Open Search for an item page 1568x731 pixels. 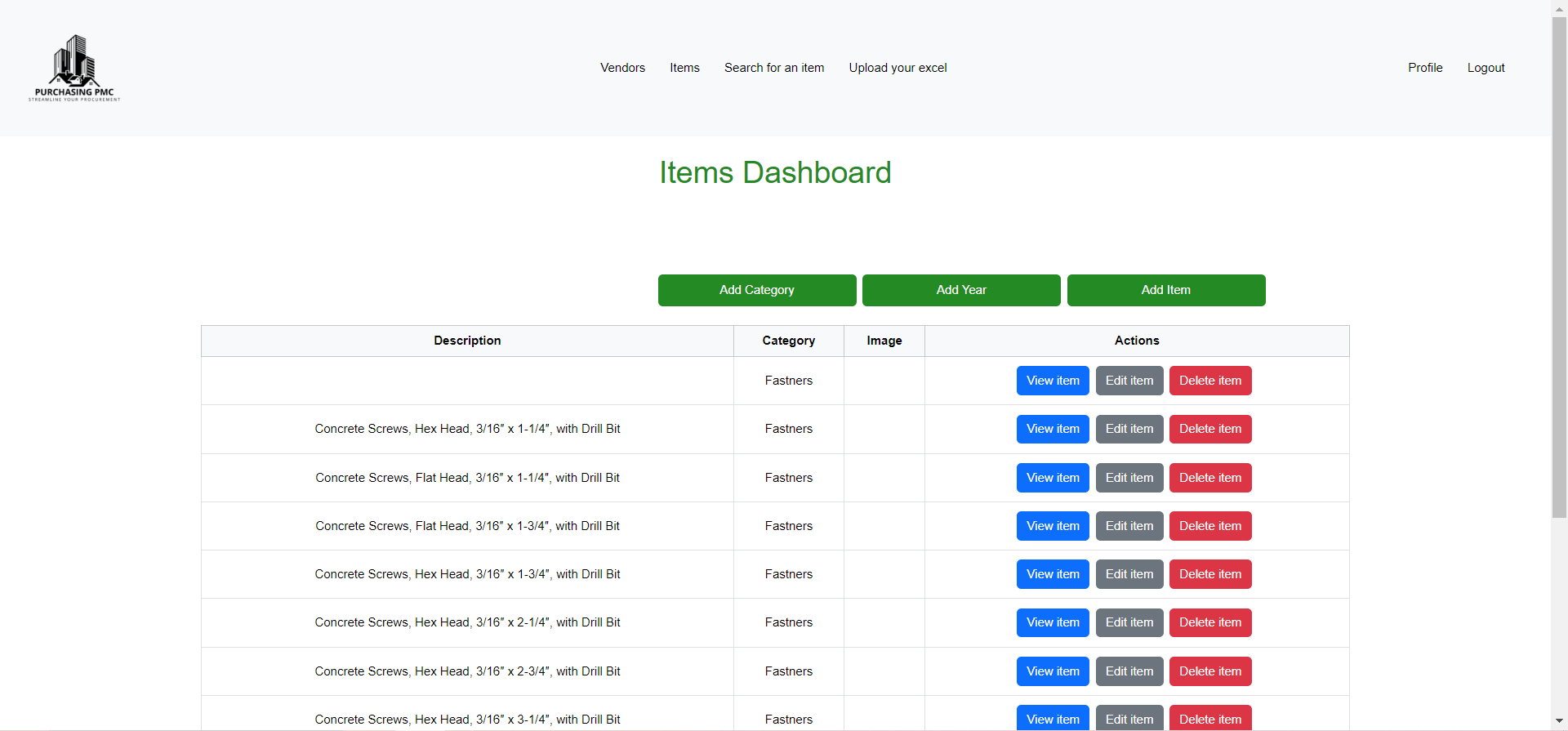[x=773, y=68]
